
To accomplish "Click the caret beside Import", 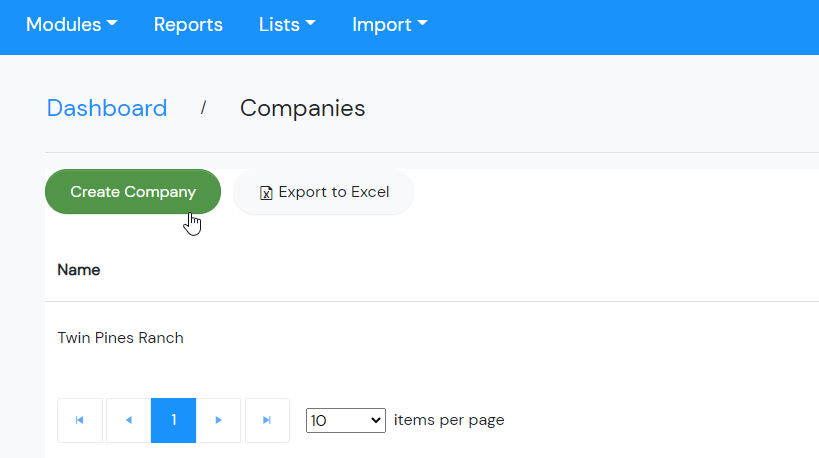I will tap(423, 24).
